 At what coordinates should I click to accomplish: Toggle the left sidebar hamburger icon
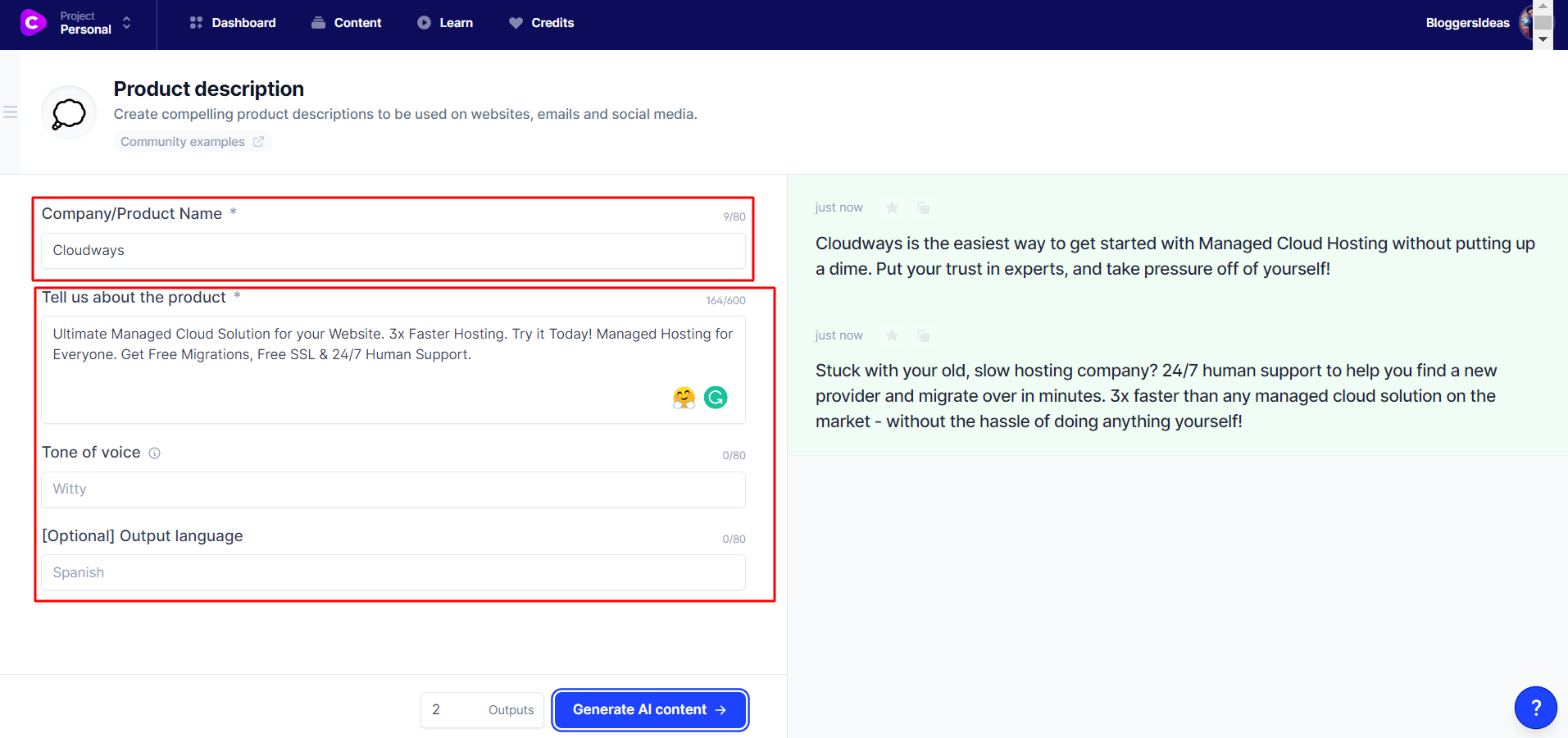click(11, 112)
